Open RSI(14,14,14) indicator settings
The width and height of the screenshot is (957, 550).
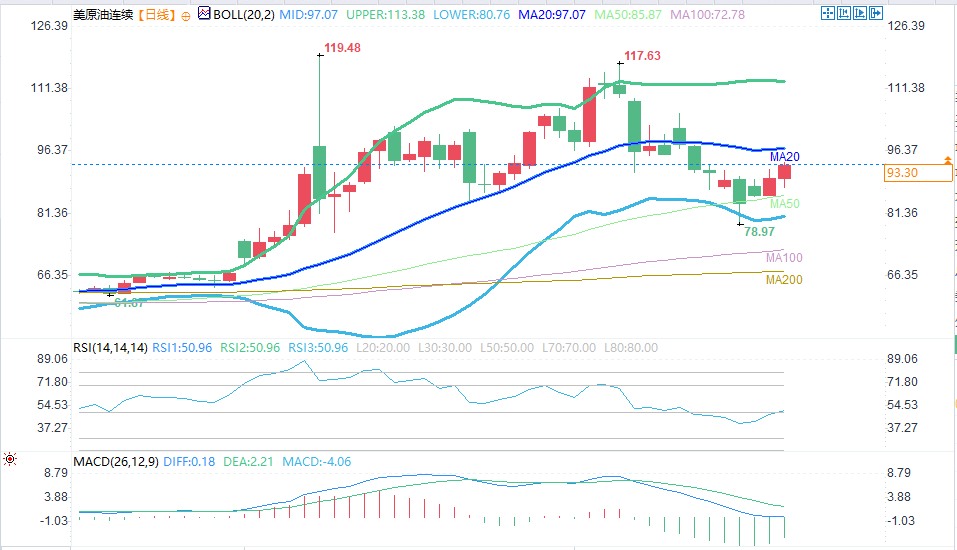pos(110,347)
